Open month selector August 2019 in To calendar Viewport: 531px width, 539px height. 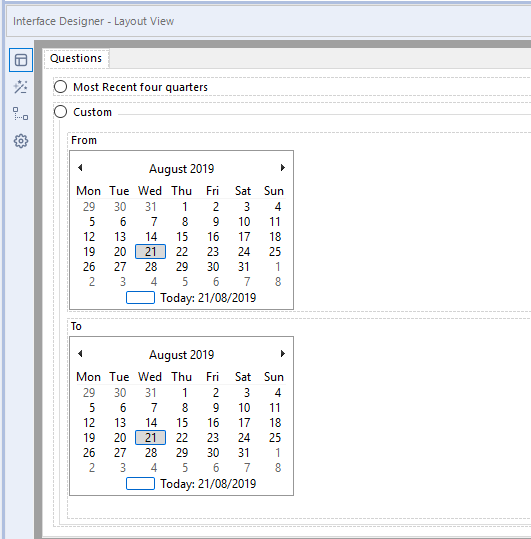coord(181,355)
